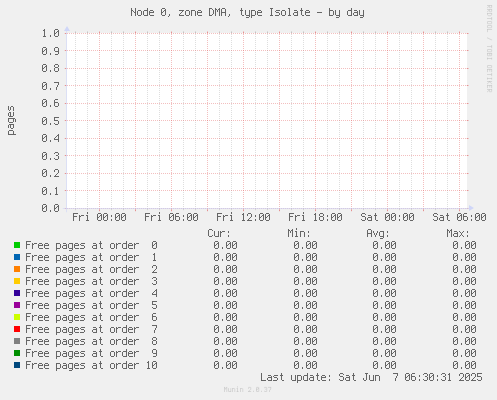
Task: Select the 'Free pages at order 9' label
Action: pos(91,354)
